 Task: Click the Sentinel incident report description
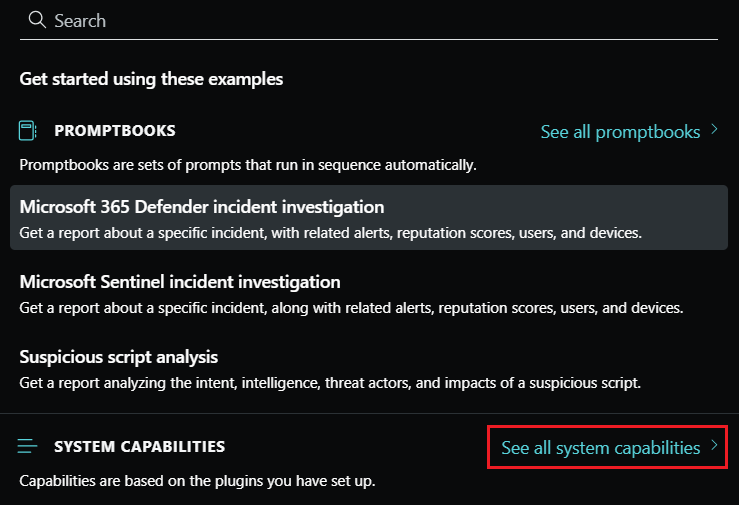pos(350,308)
